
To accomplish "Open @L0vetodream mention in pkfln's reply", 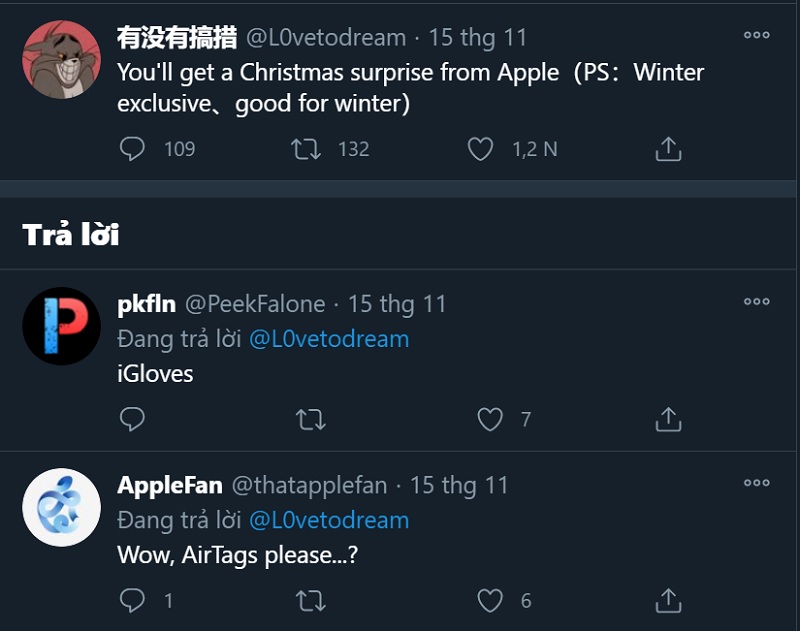I will [328, 339].
